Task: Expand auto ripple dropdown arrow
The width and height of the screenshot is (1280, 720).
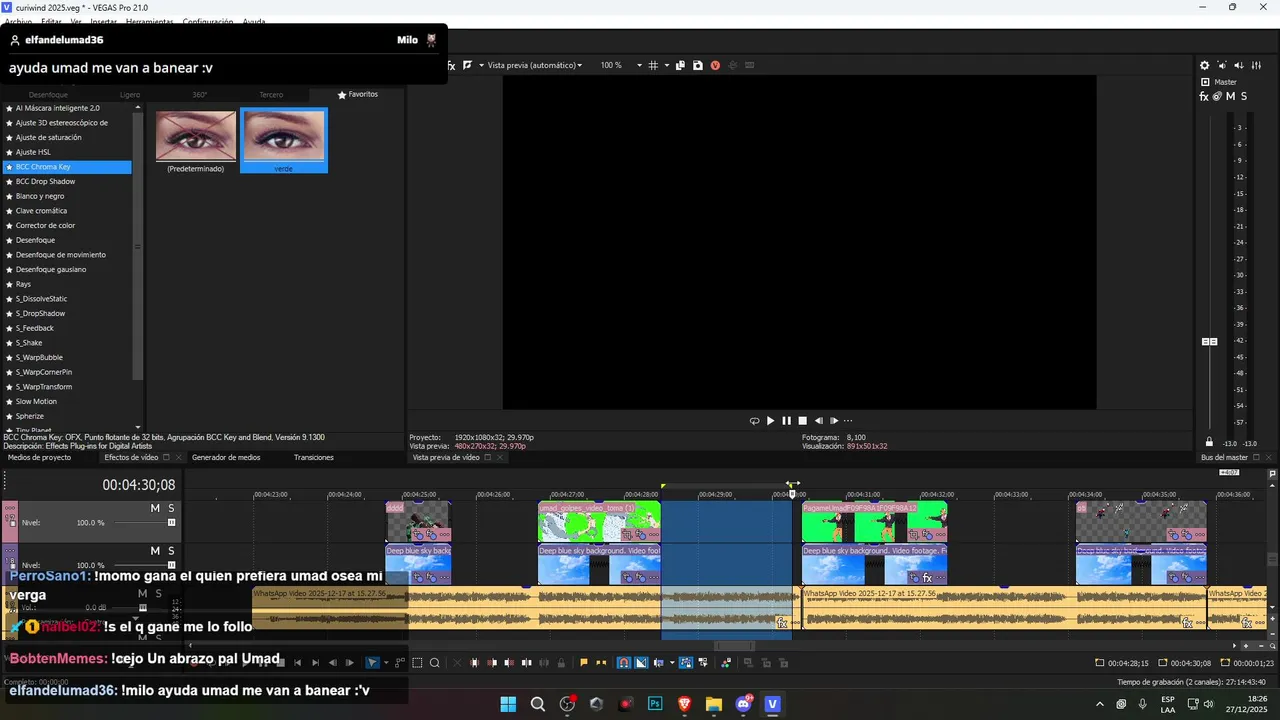Action: pyautogui.click(x=672, y=662)
